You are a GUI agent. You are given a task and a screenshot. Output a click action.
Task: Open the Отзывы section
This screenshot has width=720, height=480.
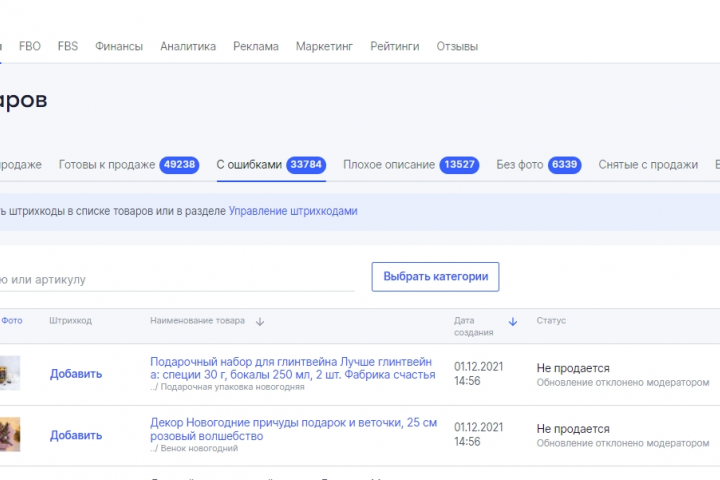(457, 46)
